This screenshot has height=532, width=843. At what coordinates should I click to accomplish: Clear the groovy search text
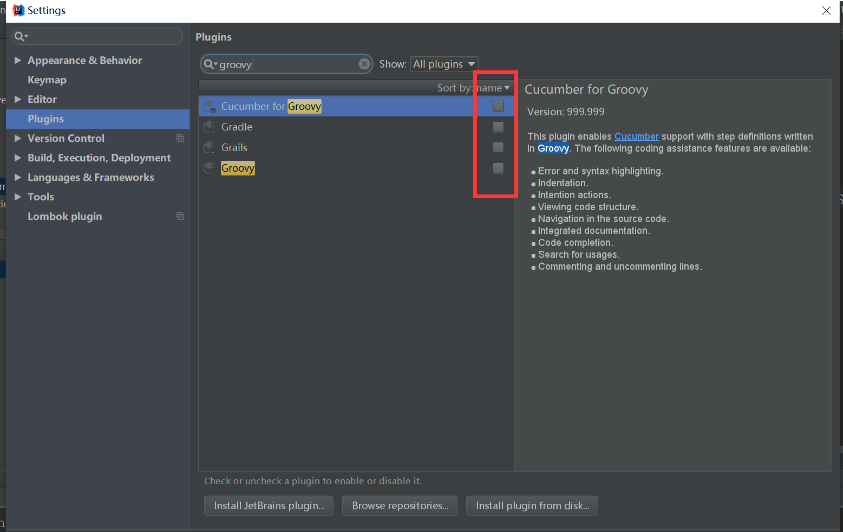364,64
